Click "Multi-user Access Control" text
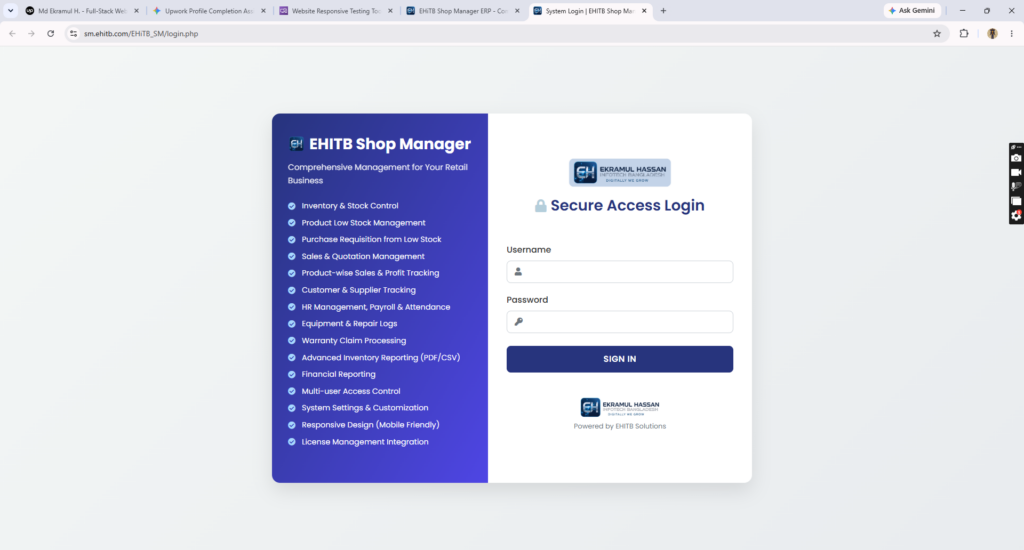Screen dimensions: 1024x550 point(351,391)
